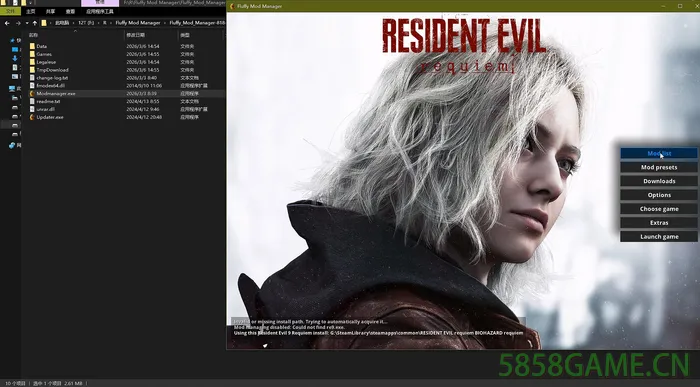Select the change-log.txt file icon
Screen dimensions: 700x387
(x=32, y=78)
